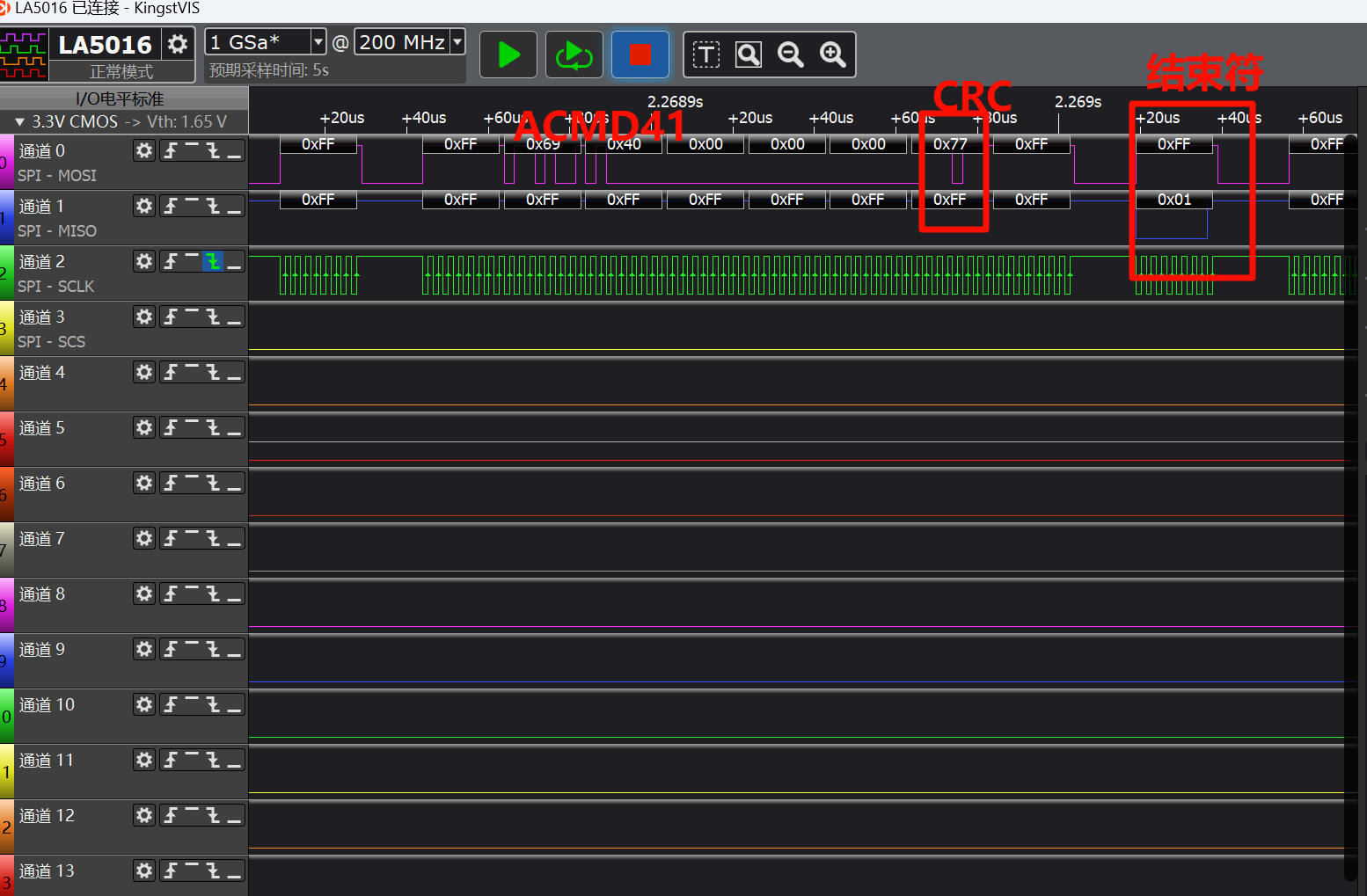Image resolution: width=1367 pixels, height=896 pixels.
Task: Open the 1 GSa sample depth dropdown
Action: [318, 42]
